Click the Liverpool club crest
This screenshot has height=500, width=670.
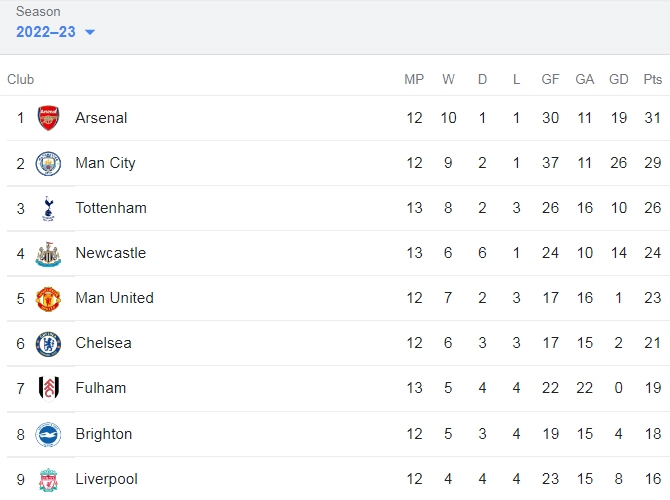[x=48, y=480]
